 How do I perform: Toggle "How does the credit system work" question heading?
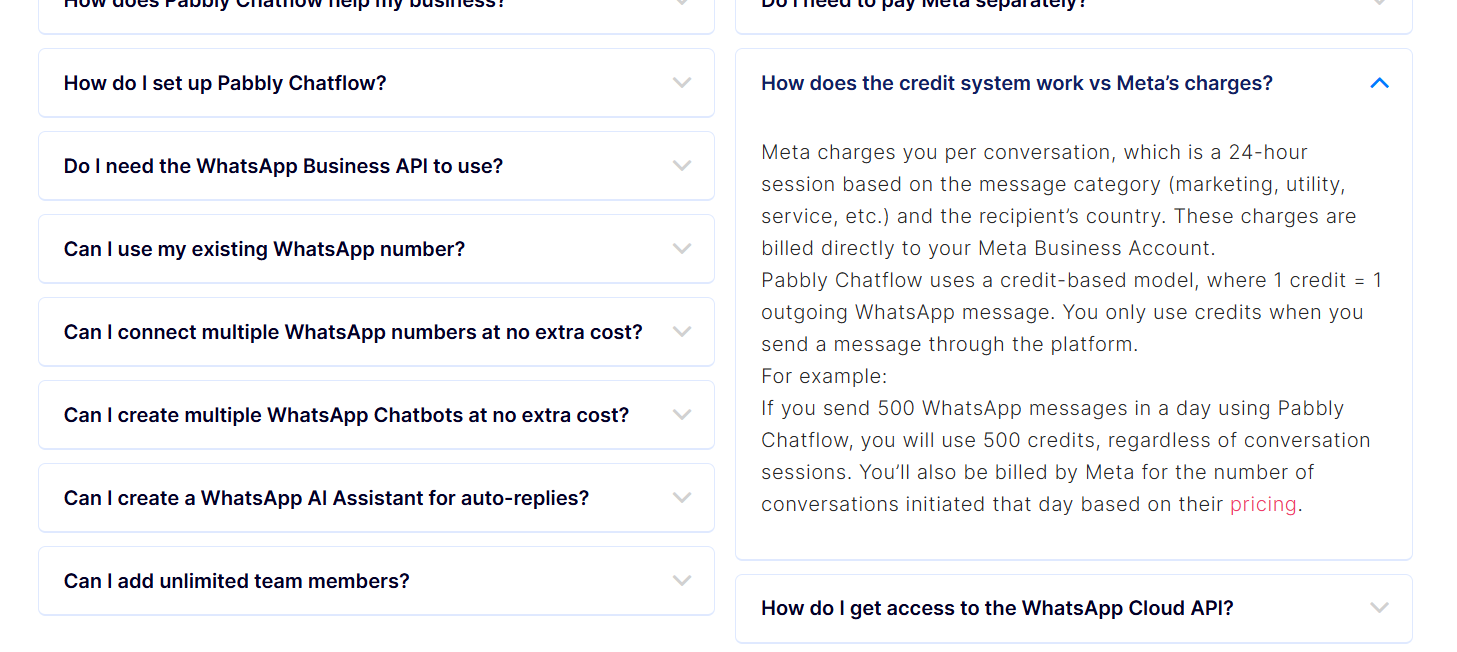(1016, 83)
